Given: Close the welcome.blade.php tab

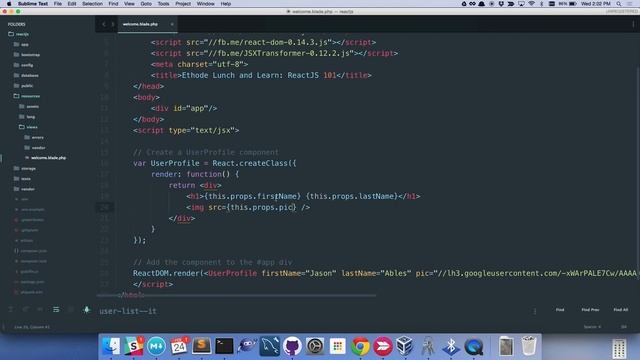Looking at the screenshot, I should tap(172, 24).
